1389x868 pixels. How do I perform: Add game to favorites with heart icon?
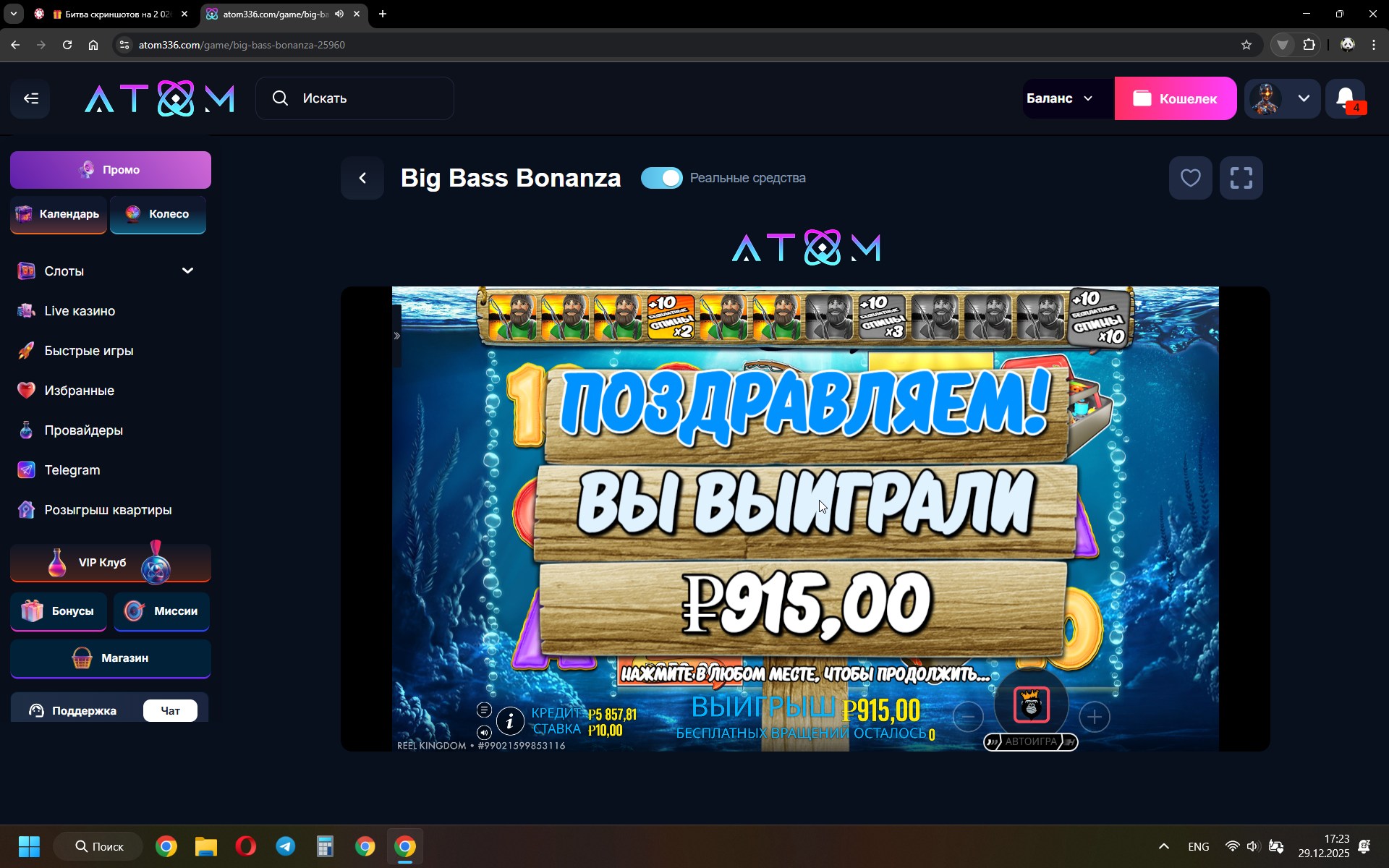pos(1190,178)
